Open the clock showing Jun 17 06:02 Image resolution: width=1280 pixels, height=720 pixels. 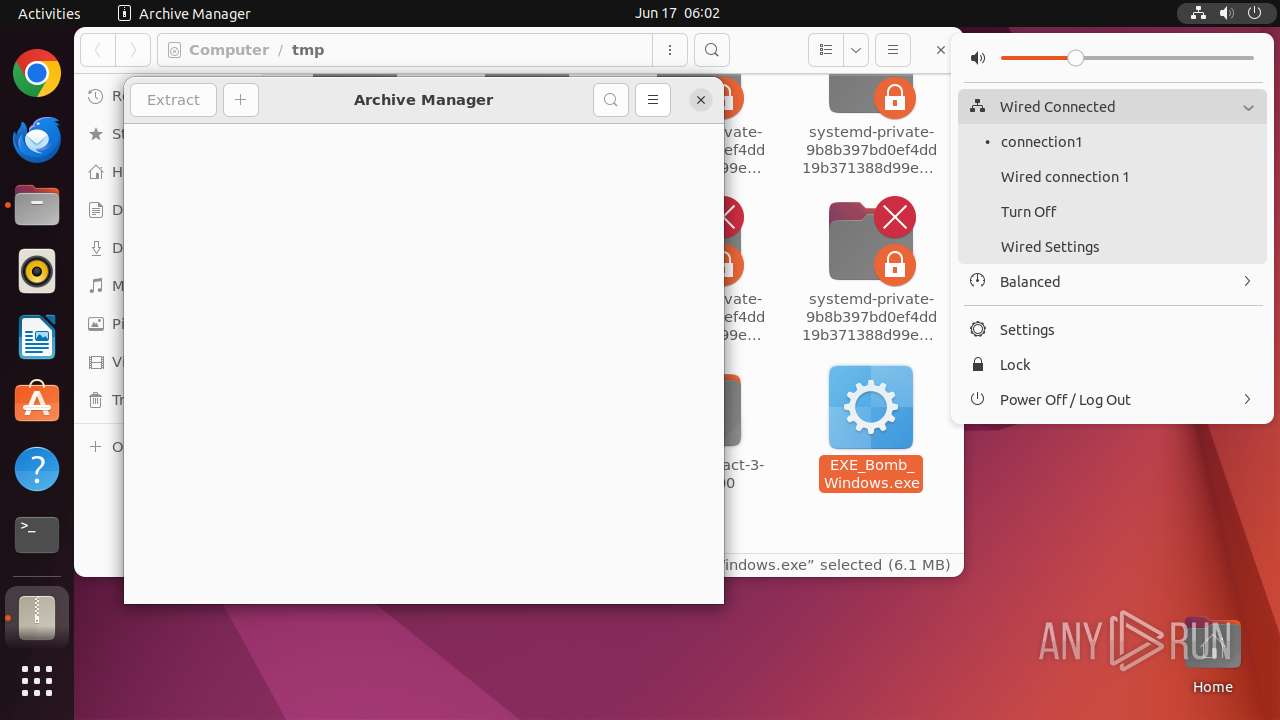point(677,13)
